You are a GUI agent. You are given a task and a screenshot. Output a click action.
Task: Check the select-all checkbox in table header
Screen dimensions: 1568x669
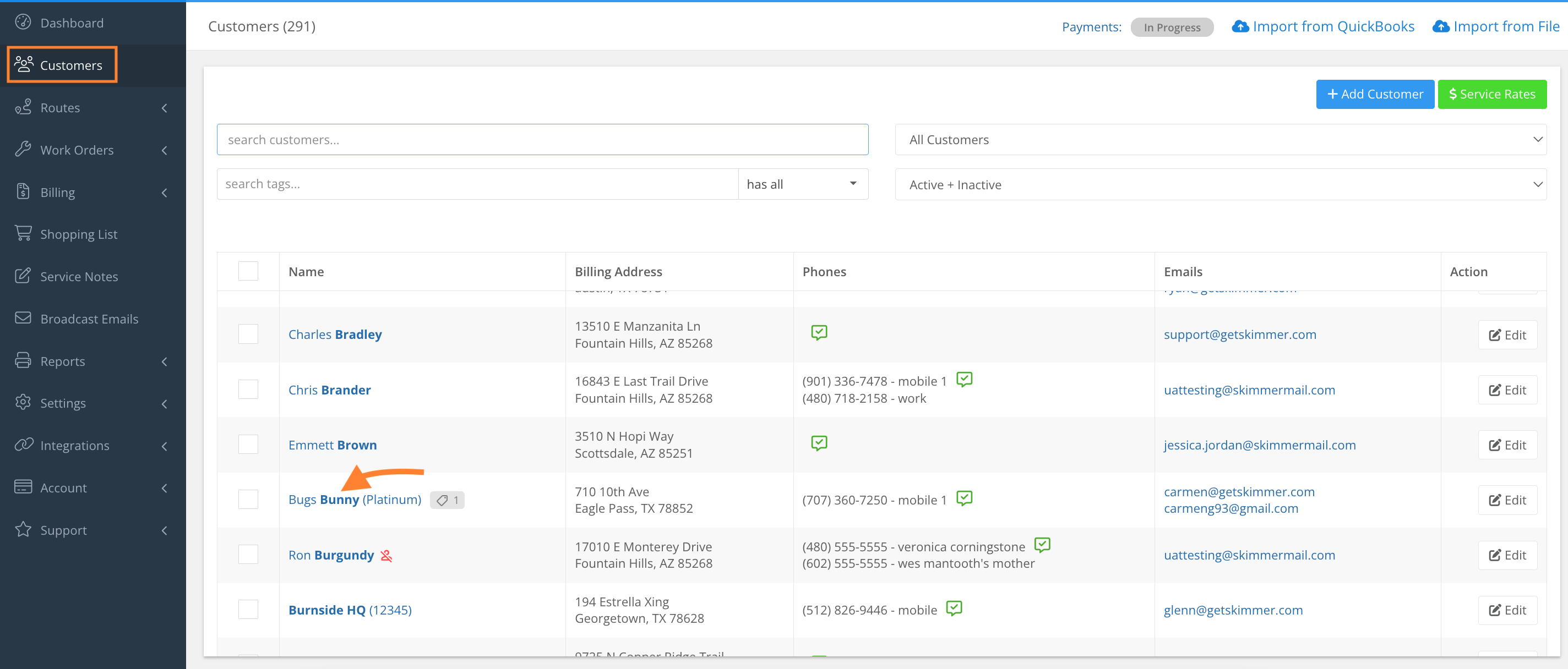coord(248,271)
